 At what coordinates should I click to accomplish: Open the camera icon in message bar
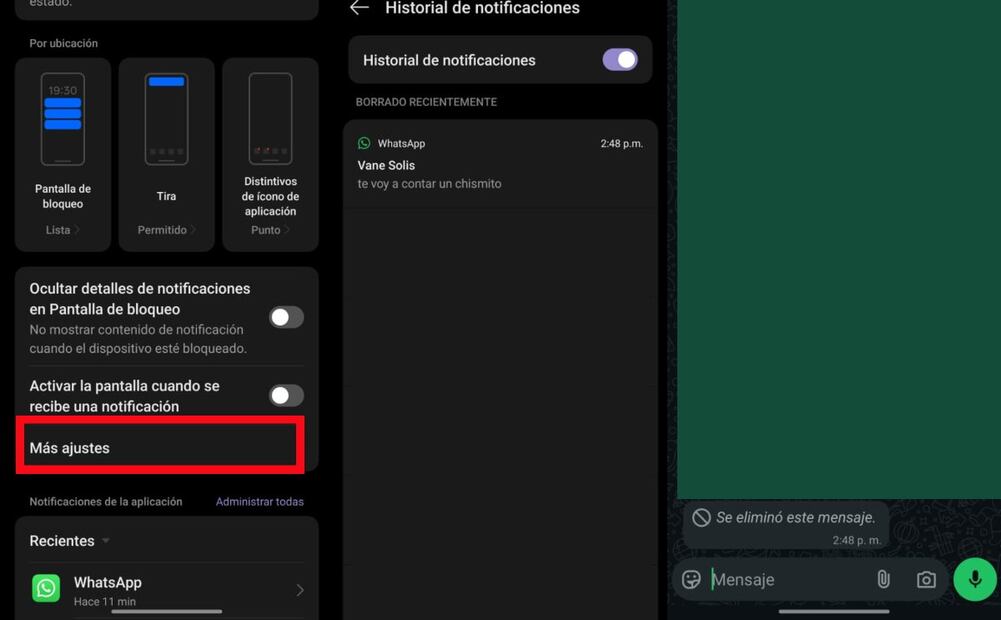click(x=926, y=580)
